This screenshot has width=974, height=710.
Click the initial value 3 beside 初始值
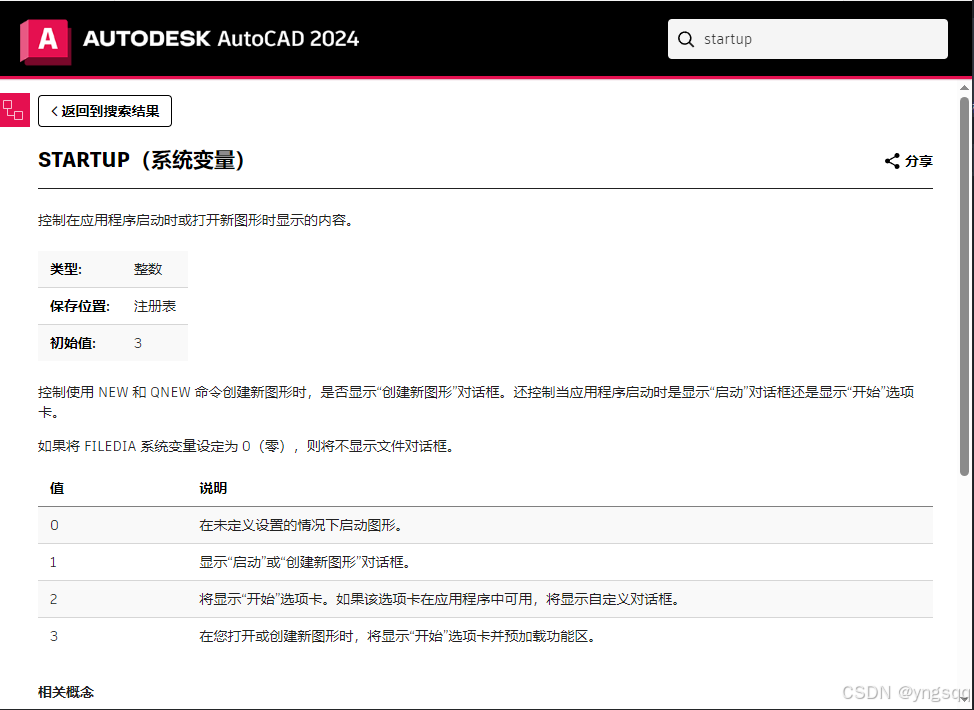[x=138, y=343]
